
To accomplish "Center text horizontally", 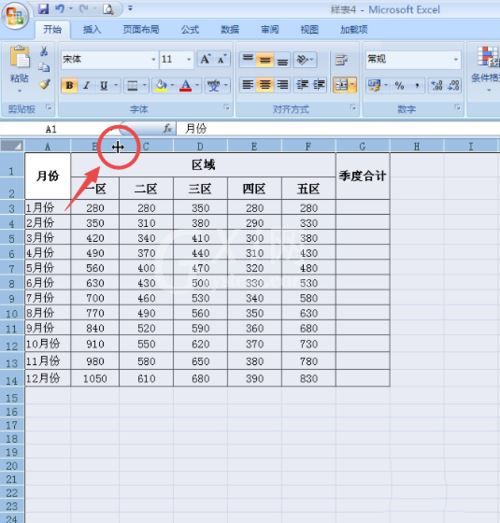I will pyautogui.click(x=265, y=85).
